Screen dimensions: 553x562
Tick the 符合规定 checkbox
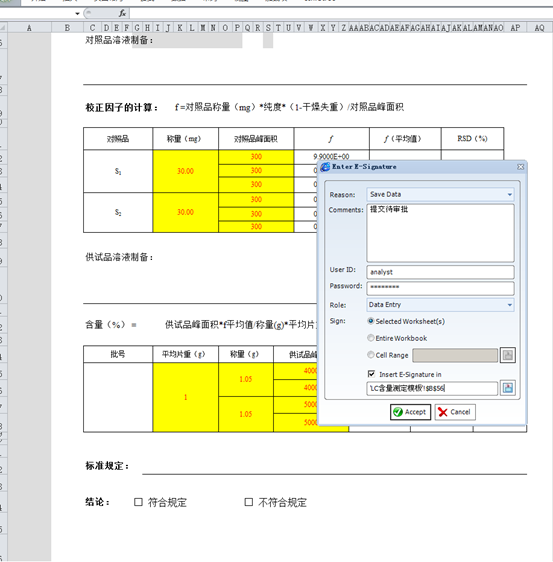tap(138, 502)
